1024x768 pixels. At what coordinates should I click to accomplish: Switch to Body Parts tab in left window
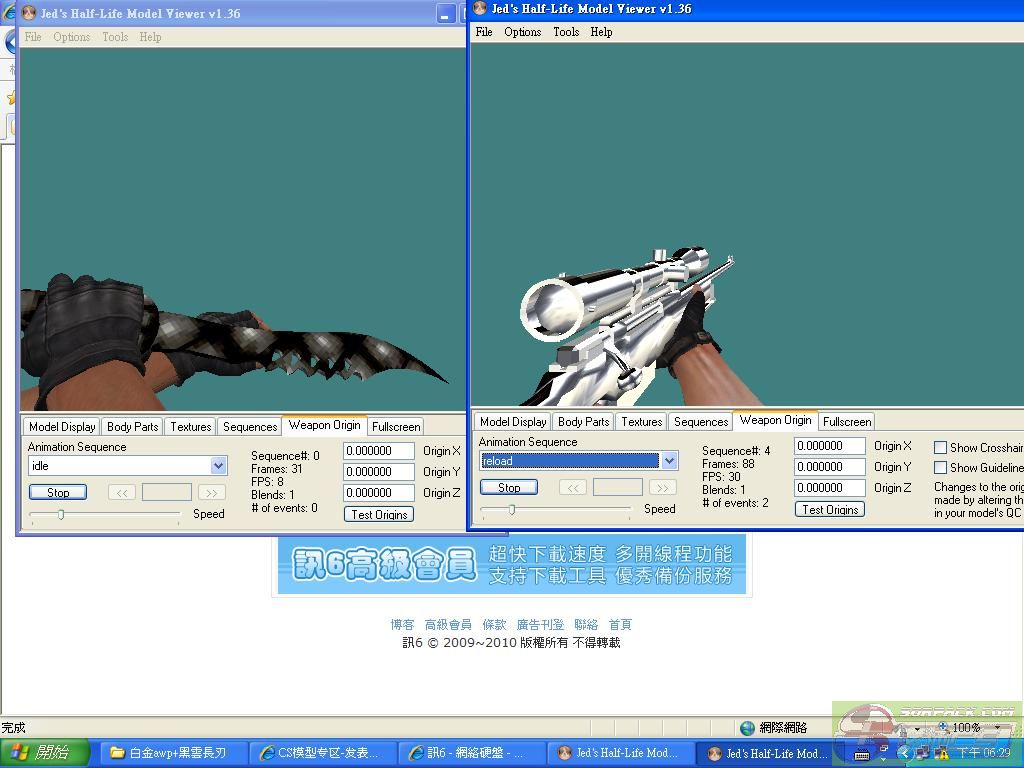pyautogui.click(x=133, y=426)
